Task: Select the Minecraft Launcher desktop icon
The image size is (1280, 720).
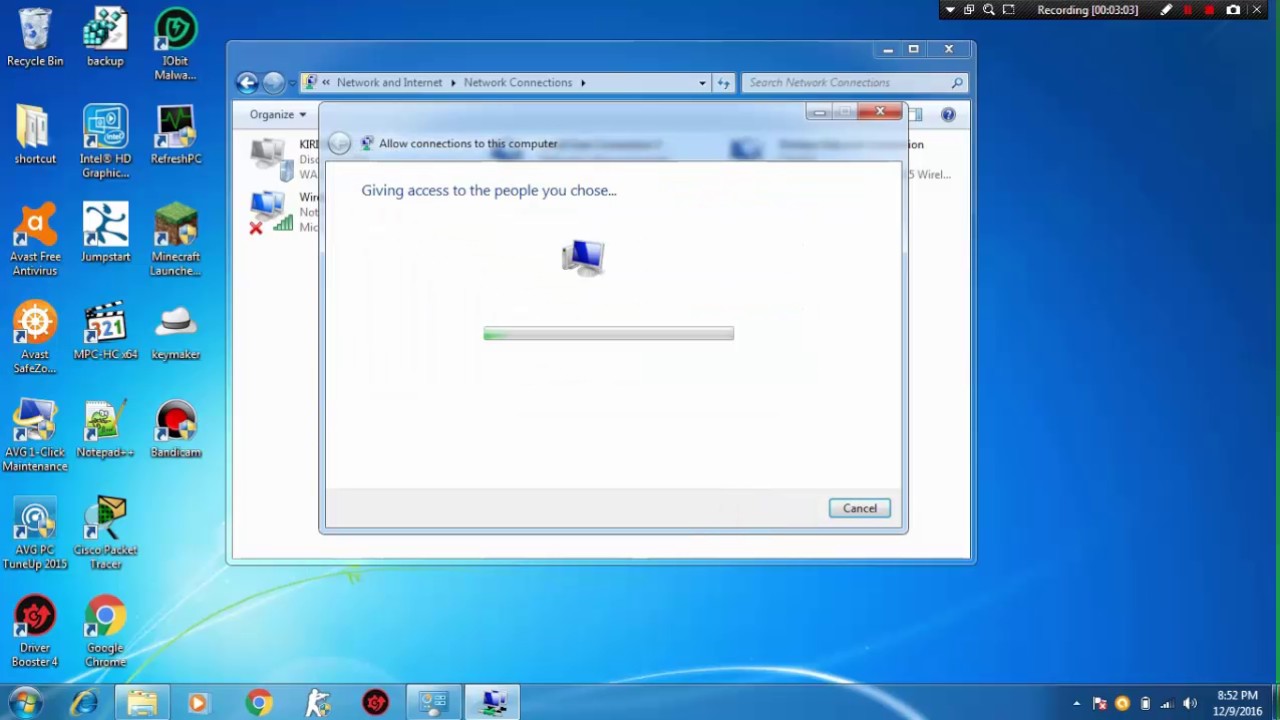Action: (x=175, y=240)
